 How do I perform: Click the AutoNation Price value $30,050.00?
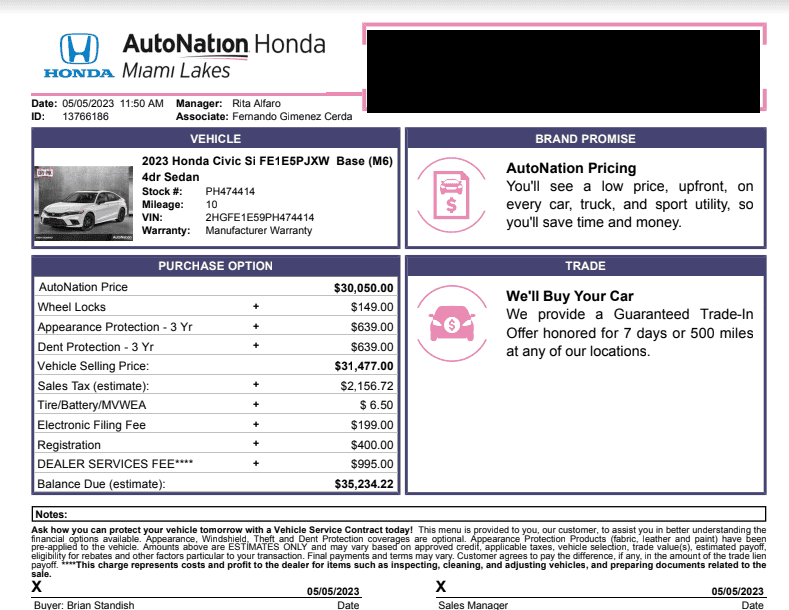[x=363, y=288]
